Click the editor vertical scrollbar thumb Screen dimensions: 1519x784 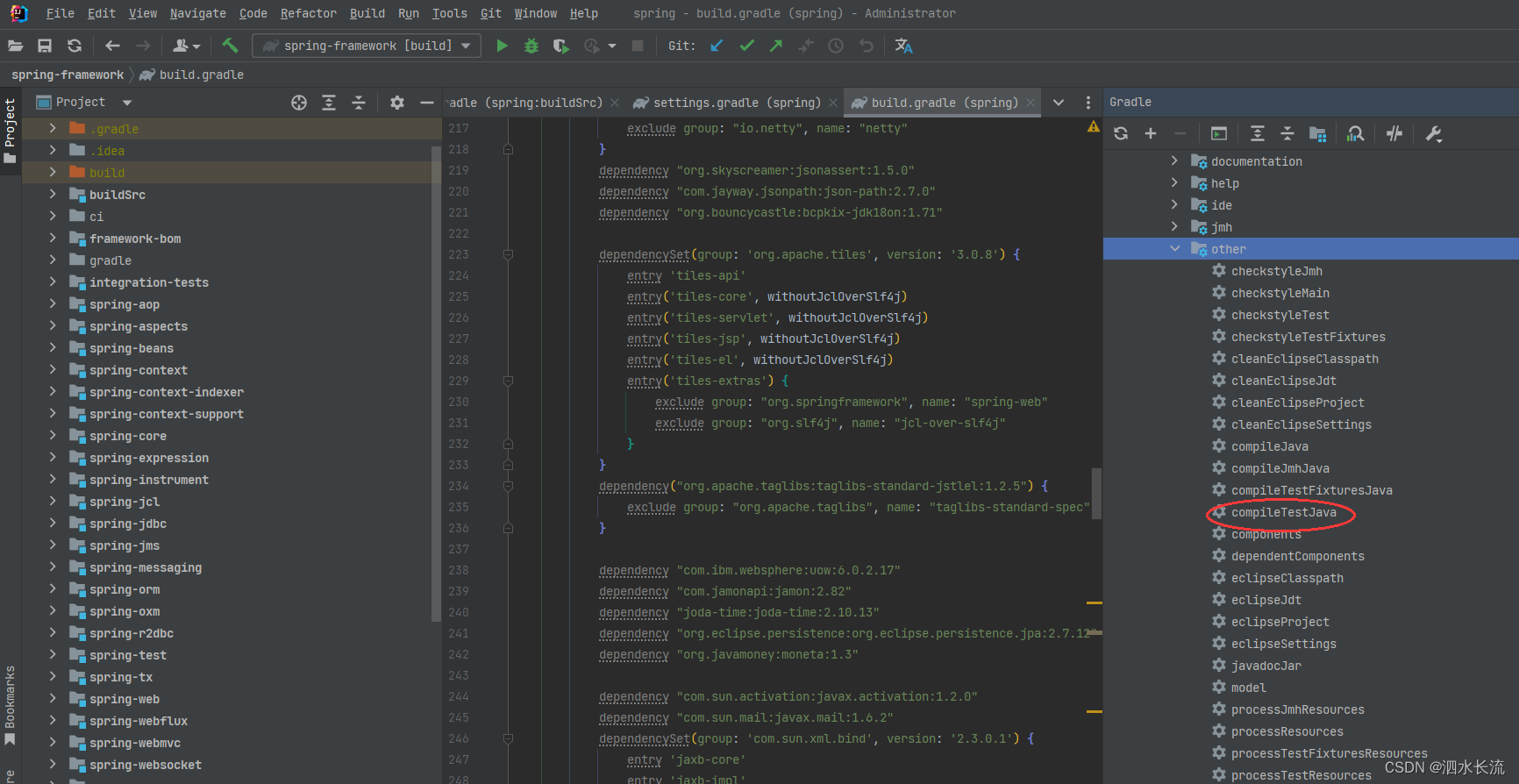point(1096,494)
